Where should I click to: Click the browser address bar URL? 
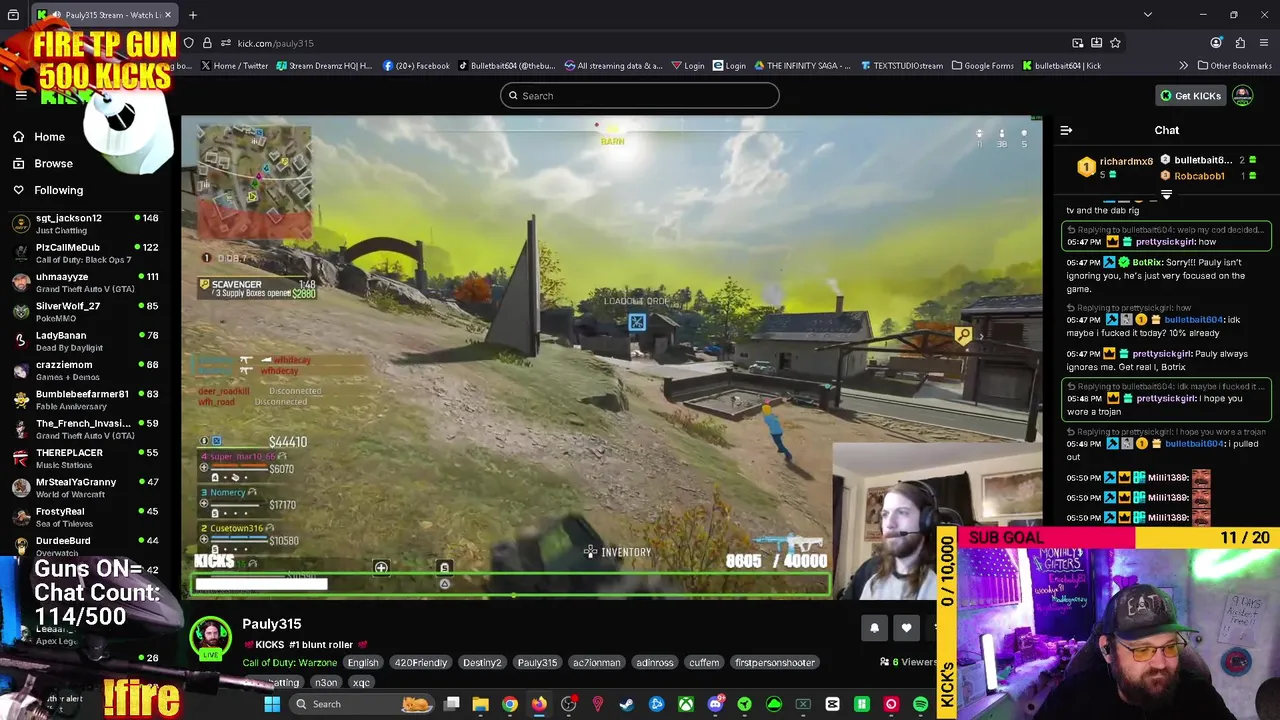point(276,43)
